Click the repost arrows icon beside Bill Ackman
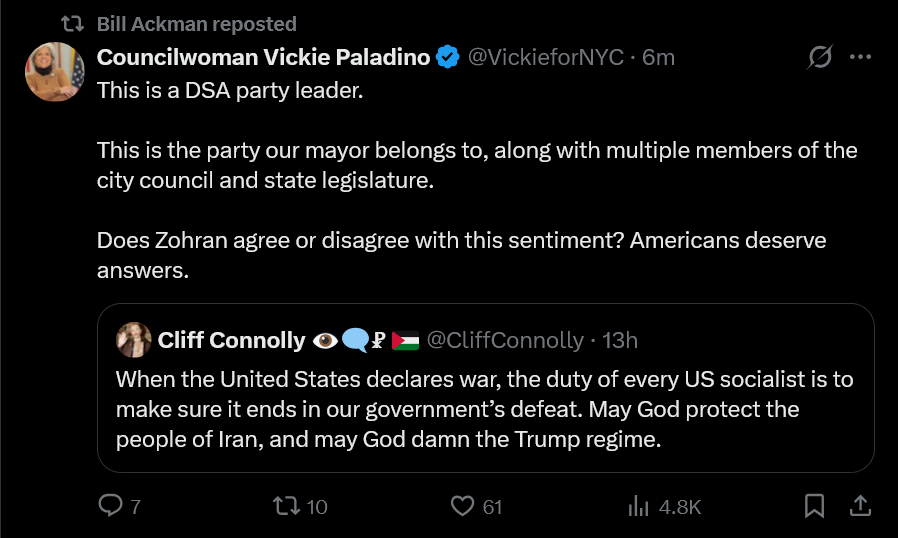 pyautogui.click(x=73, y=24)
